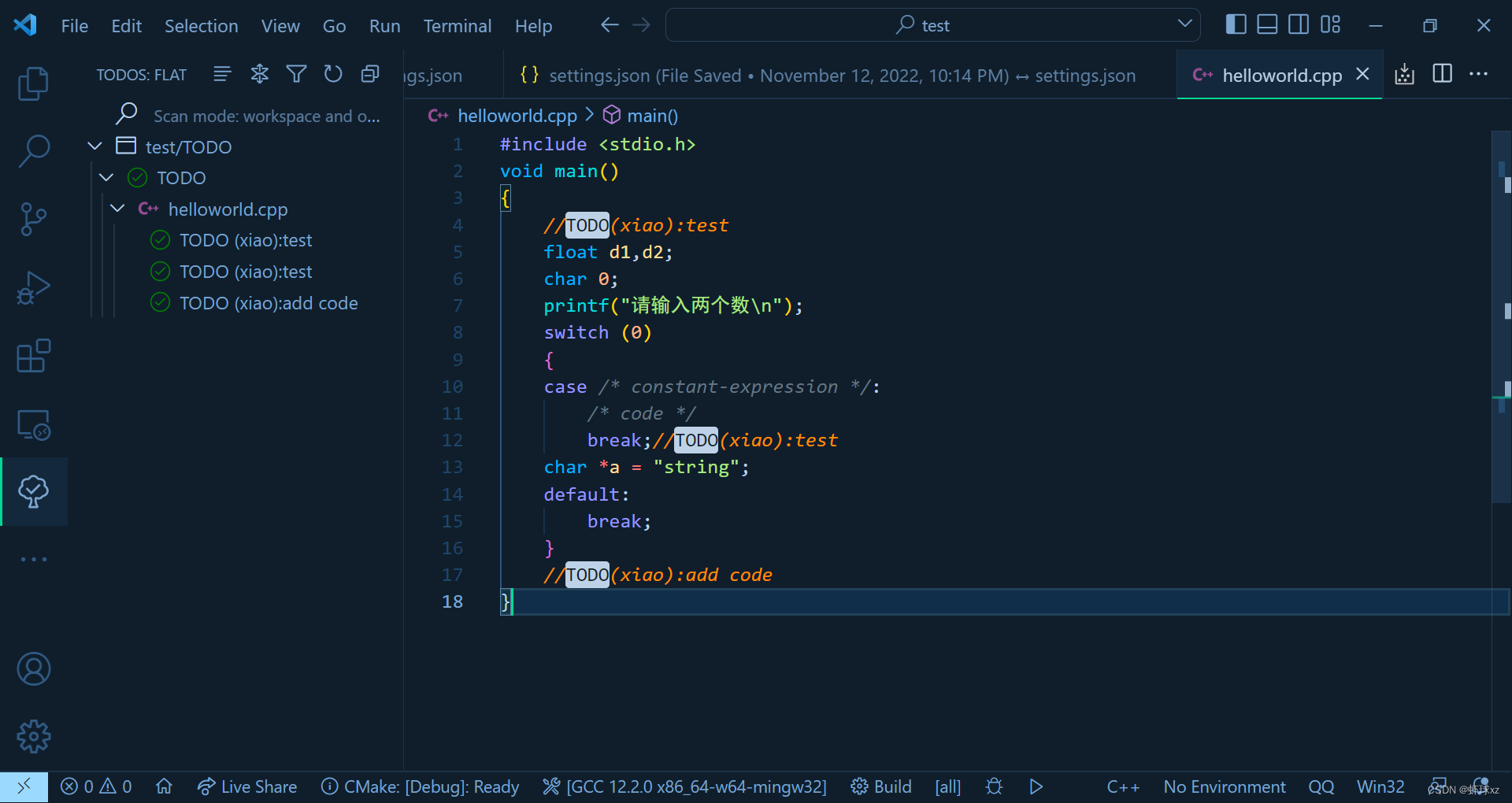
Task: Launch debugger with bug icon in status bar
Action: tap(994, 786)
